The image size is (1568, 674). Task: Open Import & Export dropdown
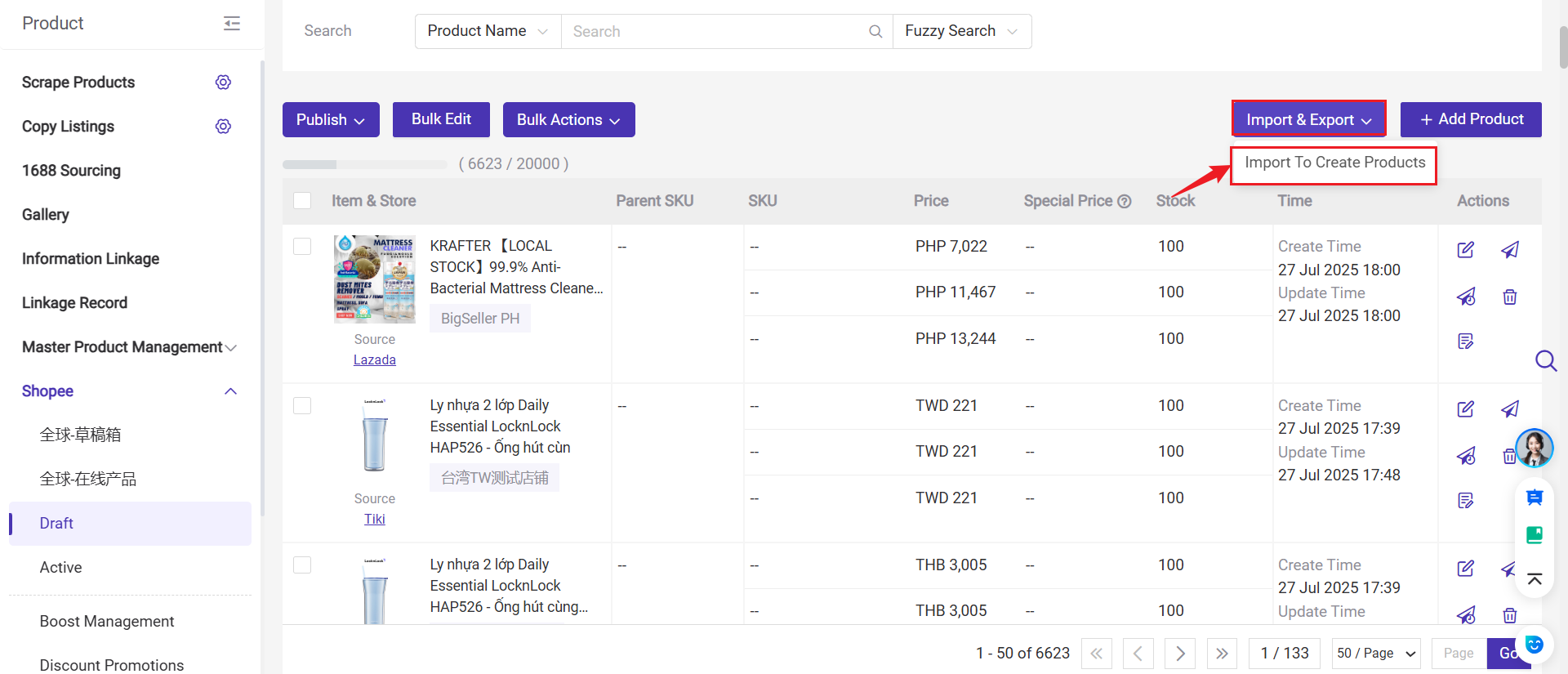click(1309, 119)
